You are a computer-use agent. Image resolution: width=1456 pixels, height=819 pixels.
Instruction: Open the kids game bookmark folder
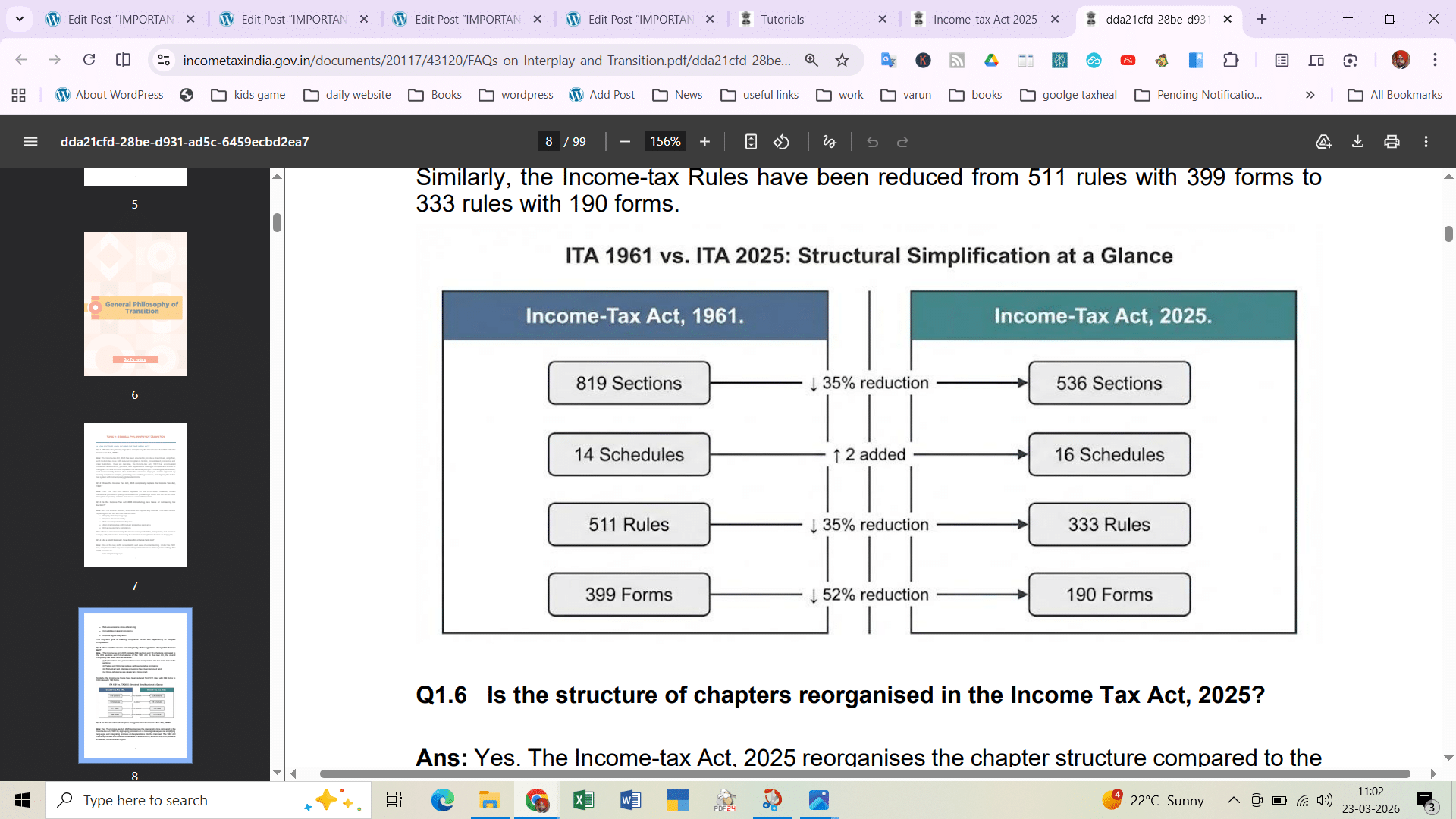pyautogui.click(x=249, y=95)
